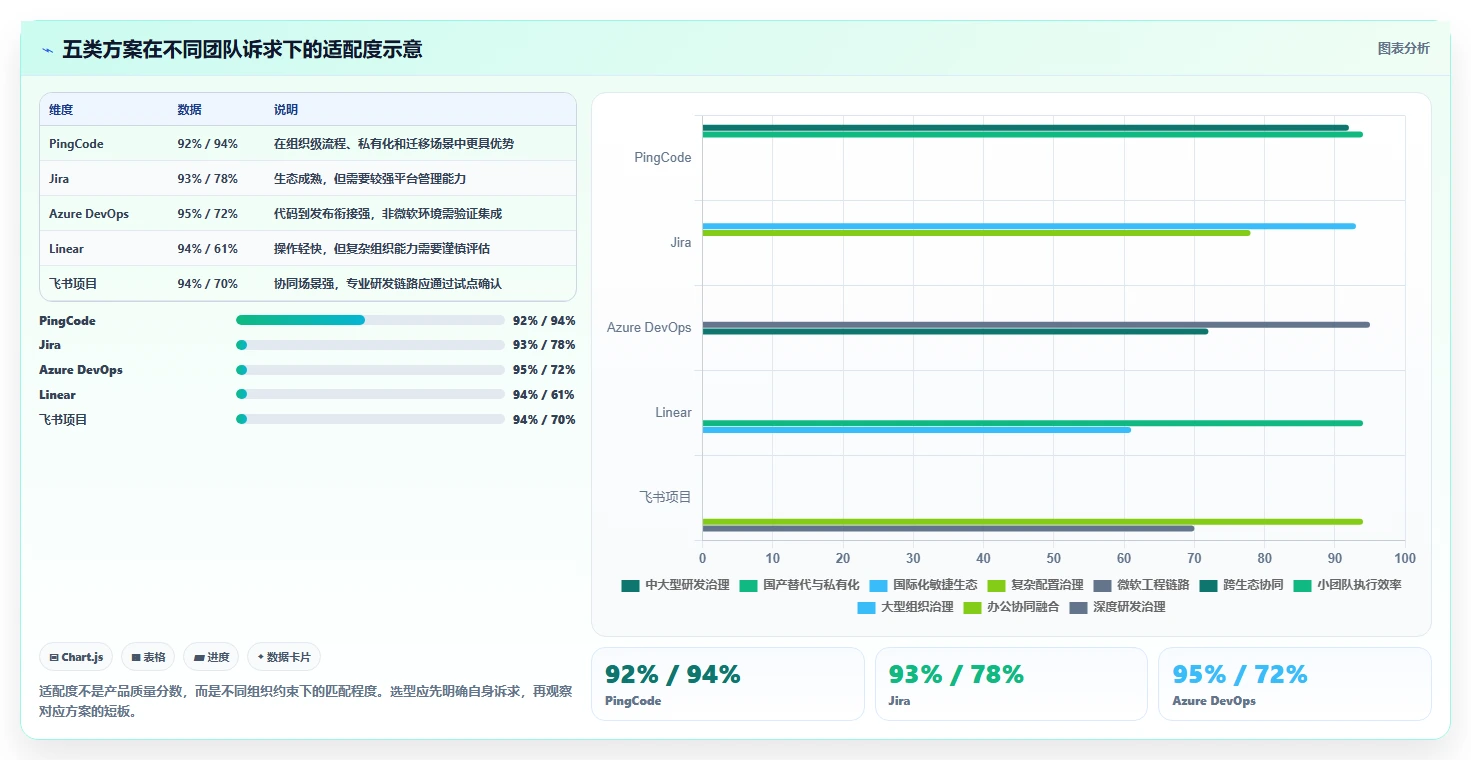This screenshot has height=760, width=1471.
Task: Click the Linear progress bar
Action: (370, 394)
